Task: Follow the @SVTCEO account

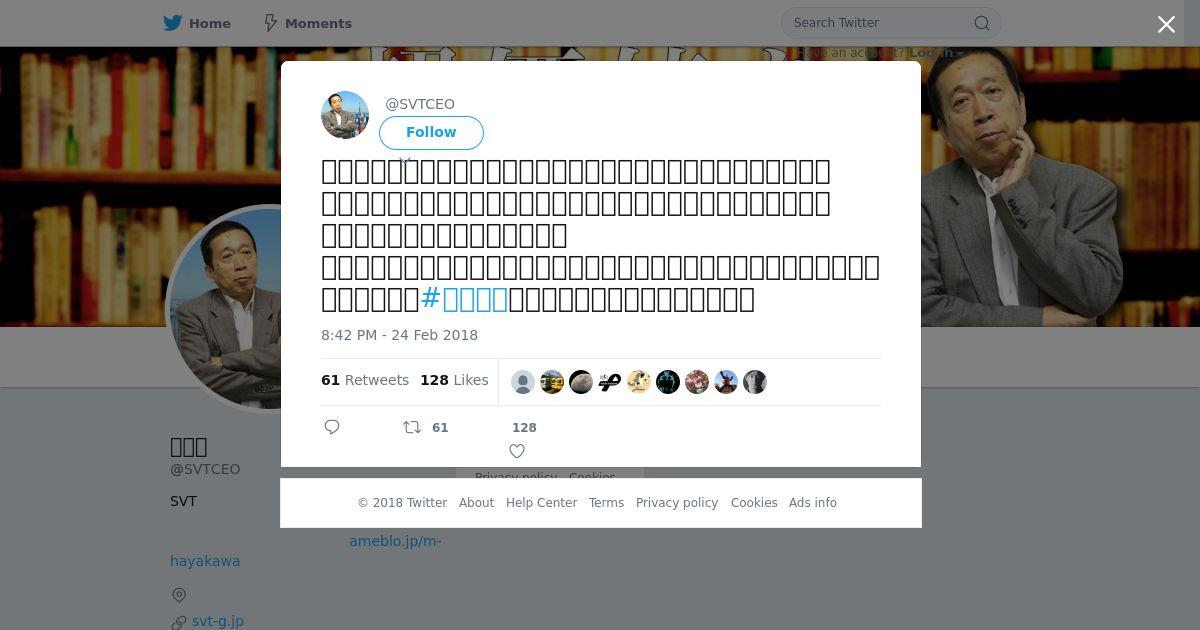Action: 431,132
